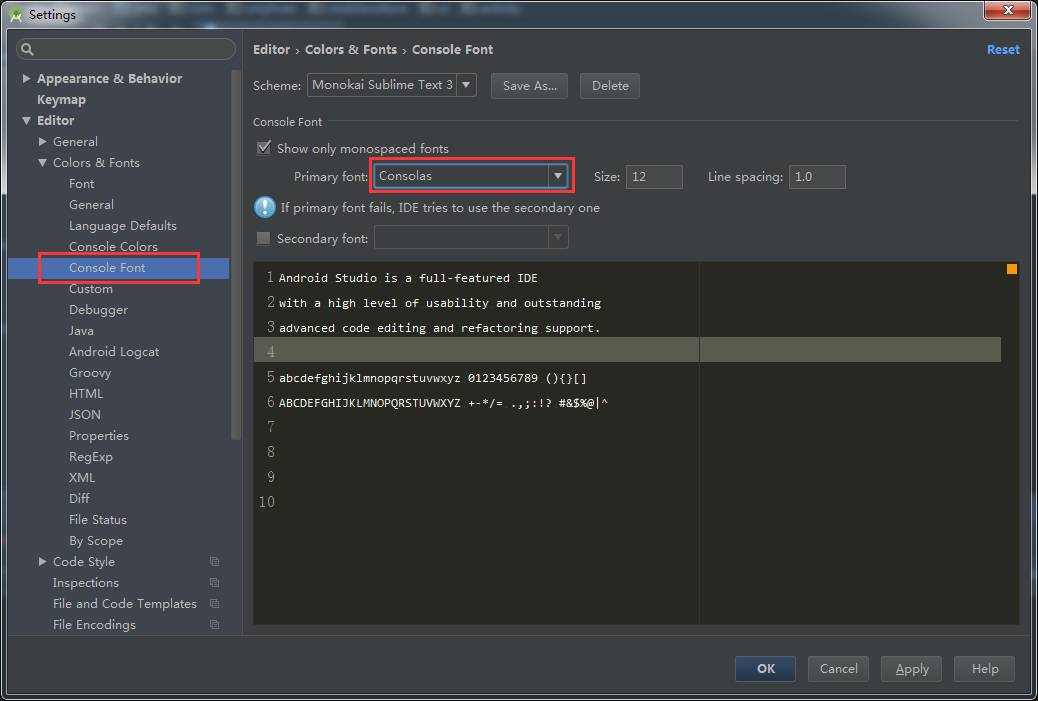
Task: Enable the Secondary font checkbox
Action: pos(263,236)
